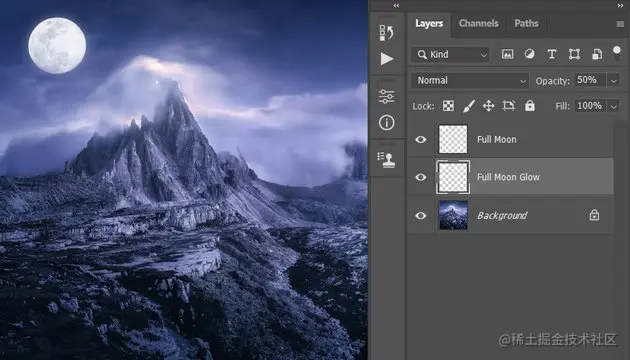The width and height of the screenshot is (630, 360).
Task: Collapse the left icon panel dock arrows
Action: pyautogui.click(x=396, y=5)
